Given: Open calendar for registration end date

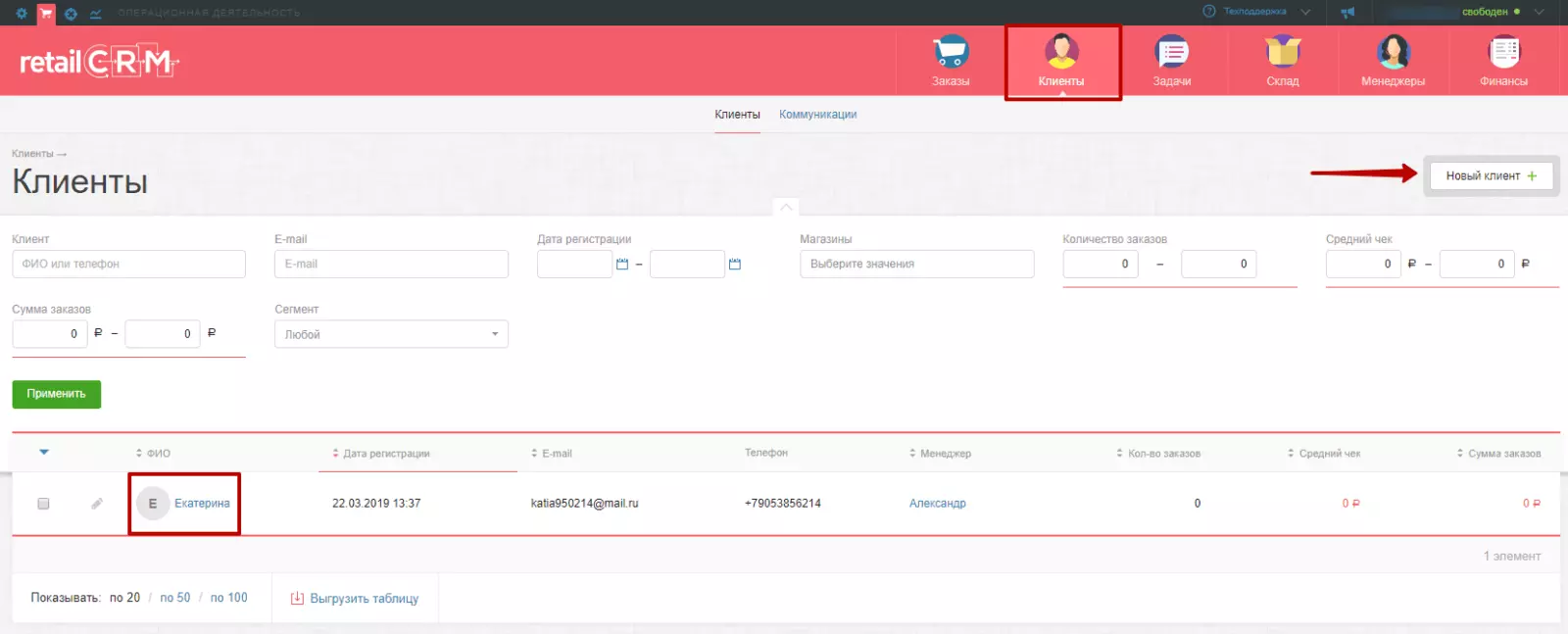Looking at the screenshot, I should coord(735,265).
